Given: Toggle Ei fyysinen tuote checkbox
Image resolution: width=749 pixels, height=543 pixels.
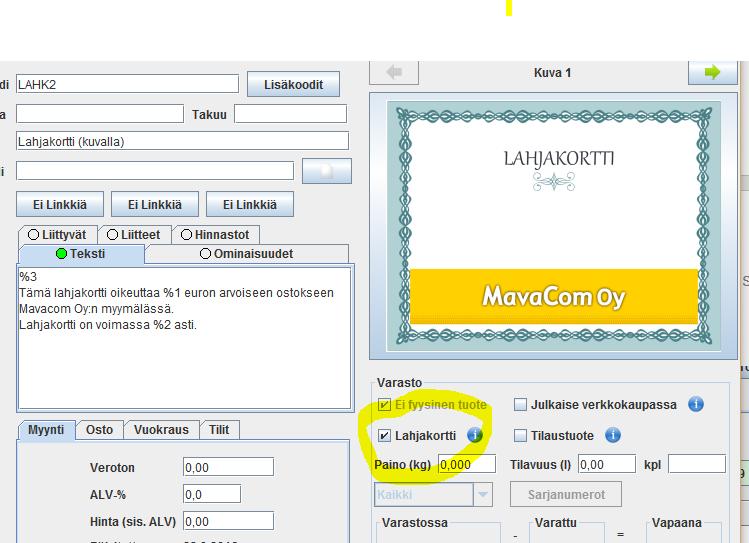Looking at the screenshot, I should pos(384,405).
